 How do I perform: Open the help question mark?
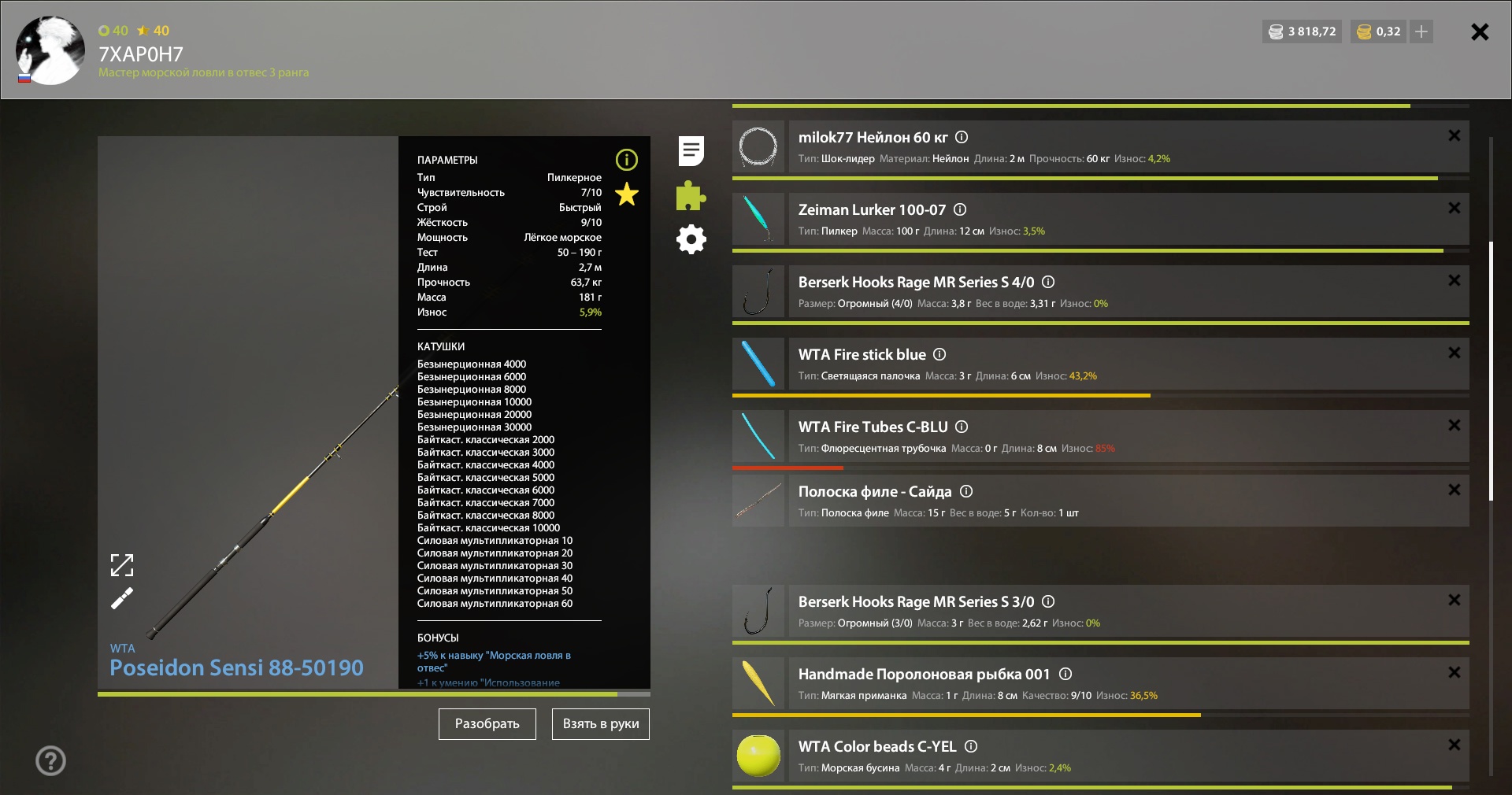50,760
